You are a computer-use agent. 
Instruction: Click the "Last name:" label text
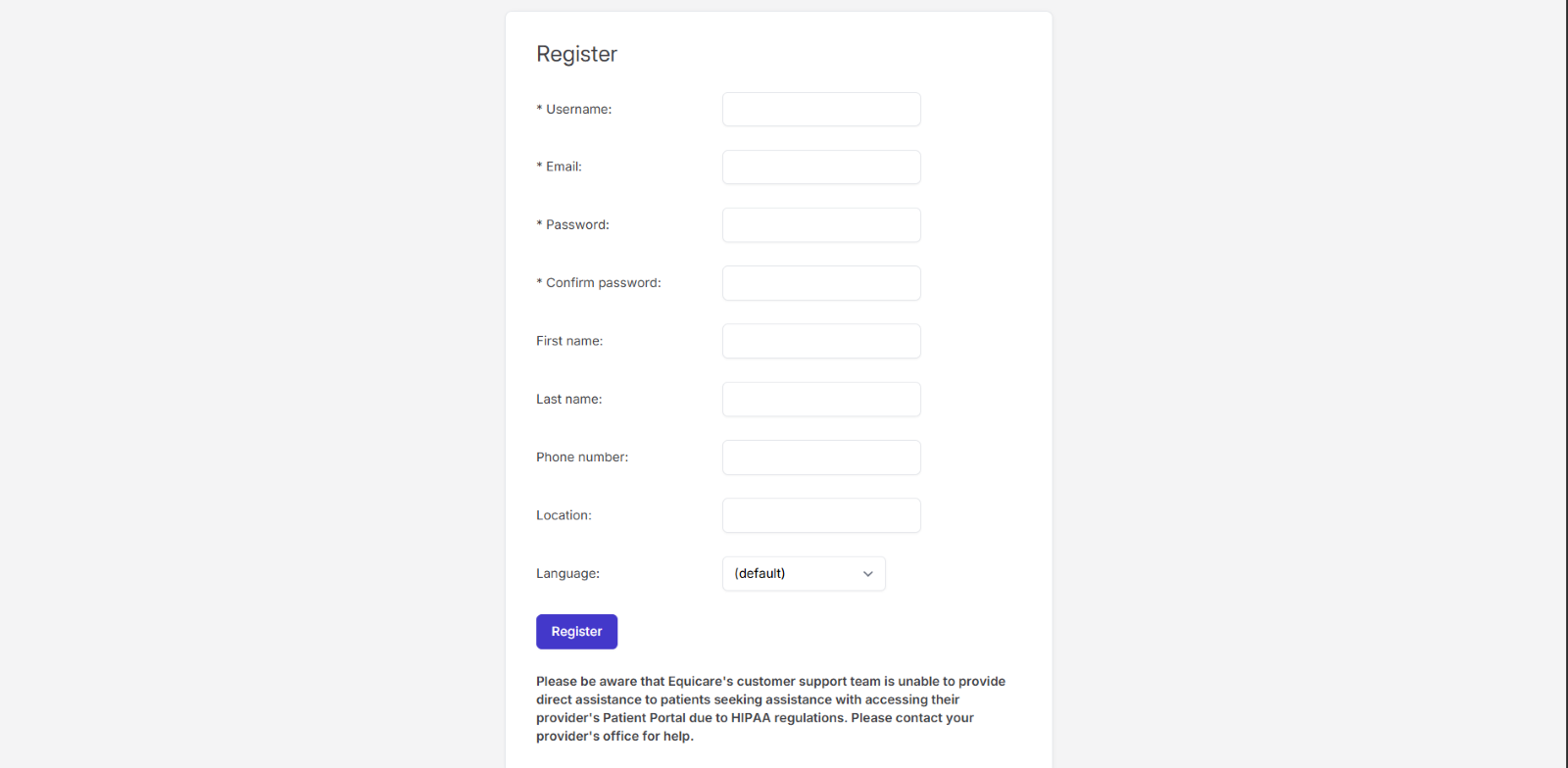point(569,400)
